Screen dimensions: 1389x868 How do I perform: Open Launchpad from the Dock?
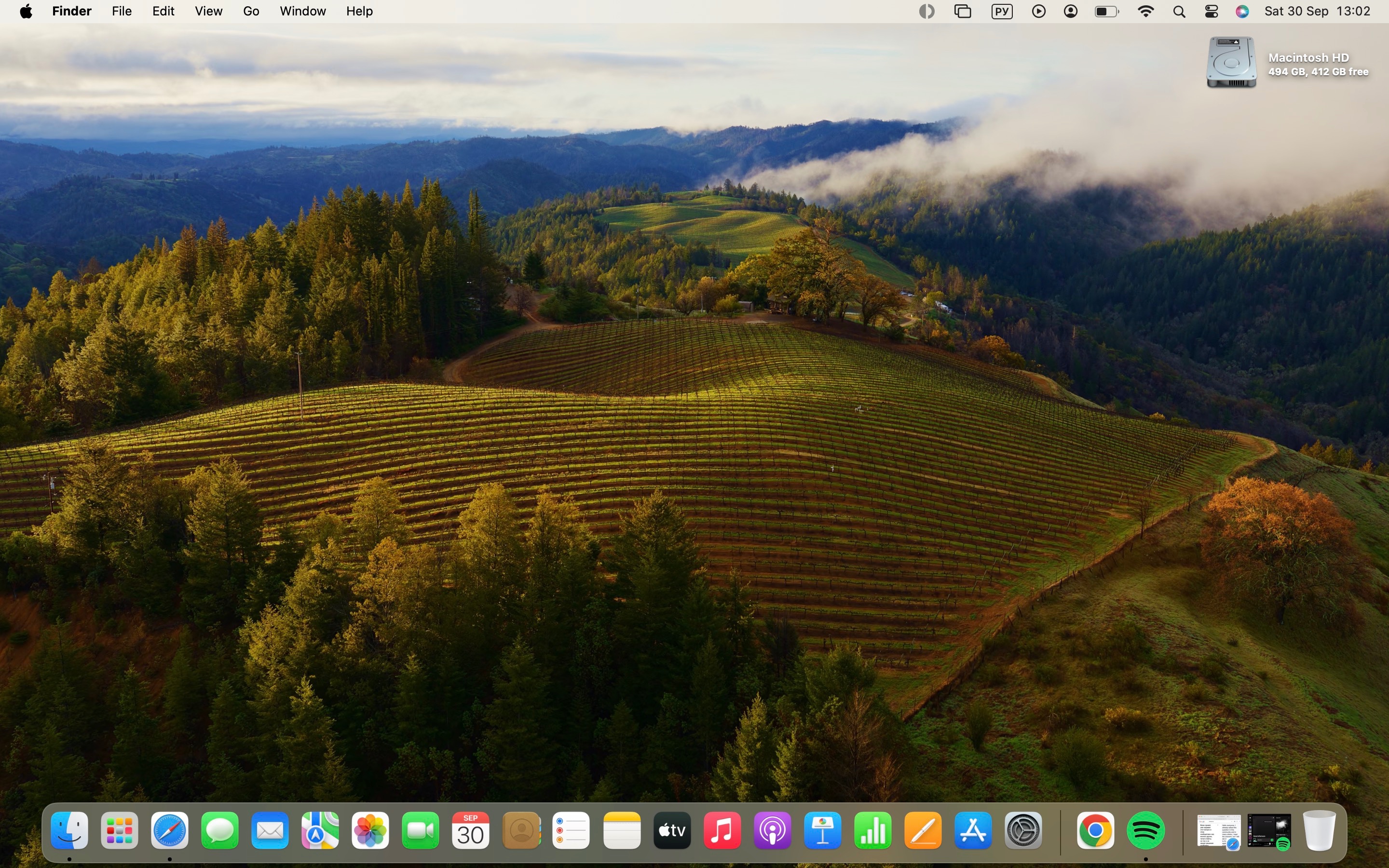coord(120,830)
